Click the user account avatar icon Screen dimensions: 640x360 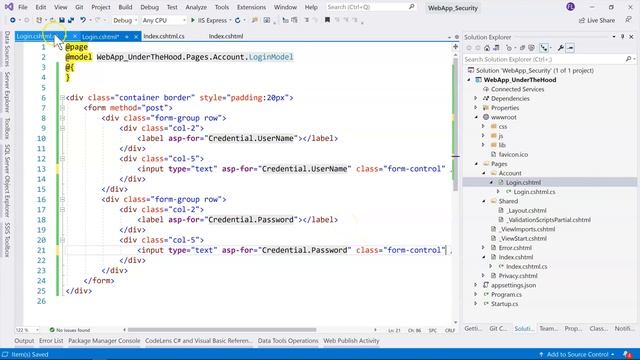570,7
